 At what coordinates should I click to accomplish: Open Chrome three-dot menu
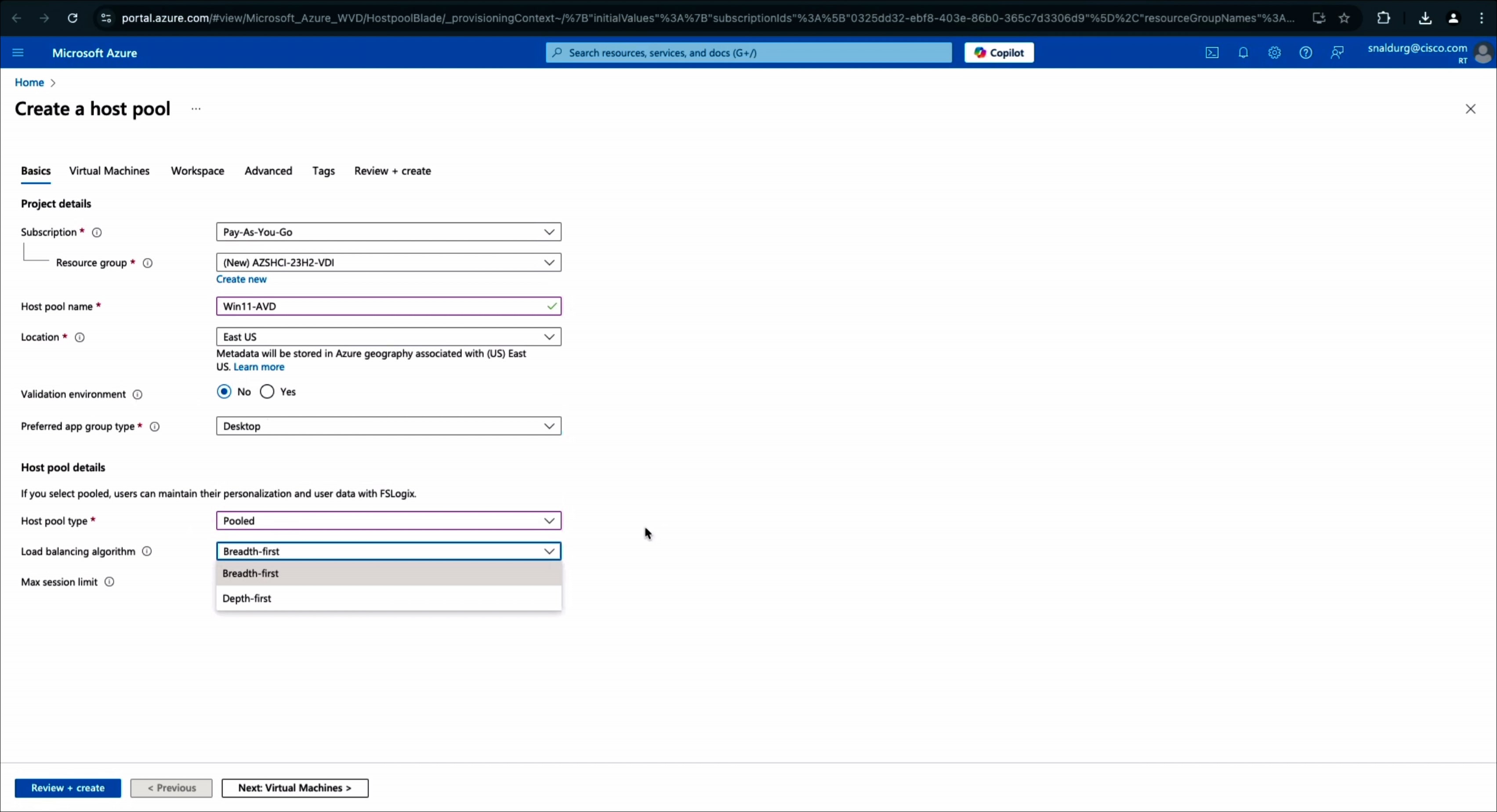1481,18
